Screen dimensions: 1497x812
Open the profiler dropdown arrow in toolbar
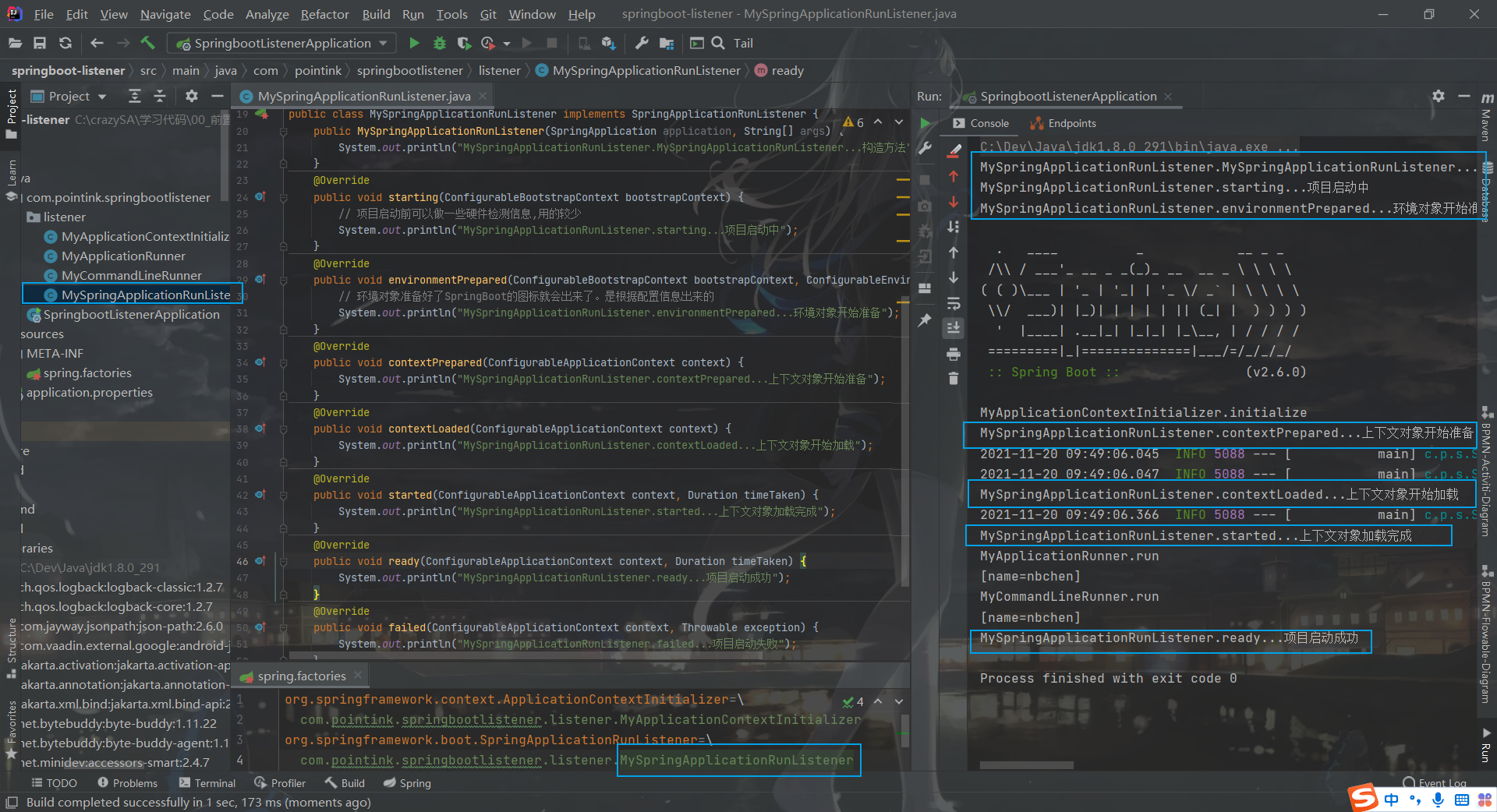[507, 44]
